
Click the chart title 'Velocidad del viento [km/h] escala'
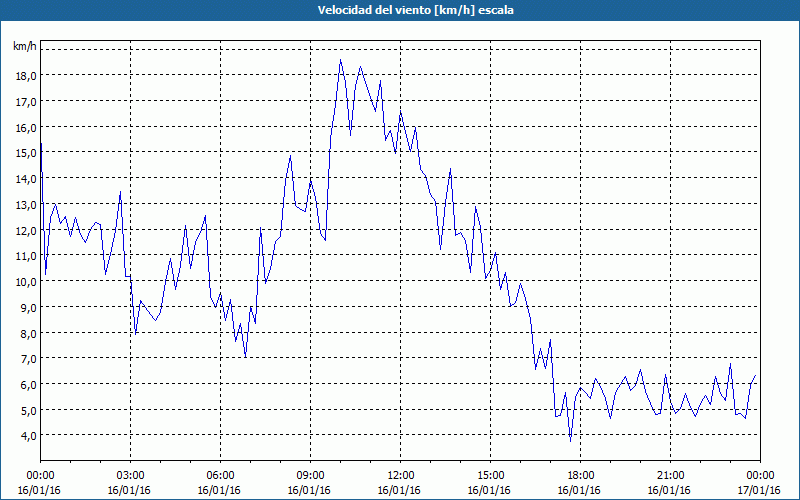pyautogui.click(x=415, y=10)
